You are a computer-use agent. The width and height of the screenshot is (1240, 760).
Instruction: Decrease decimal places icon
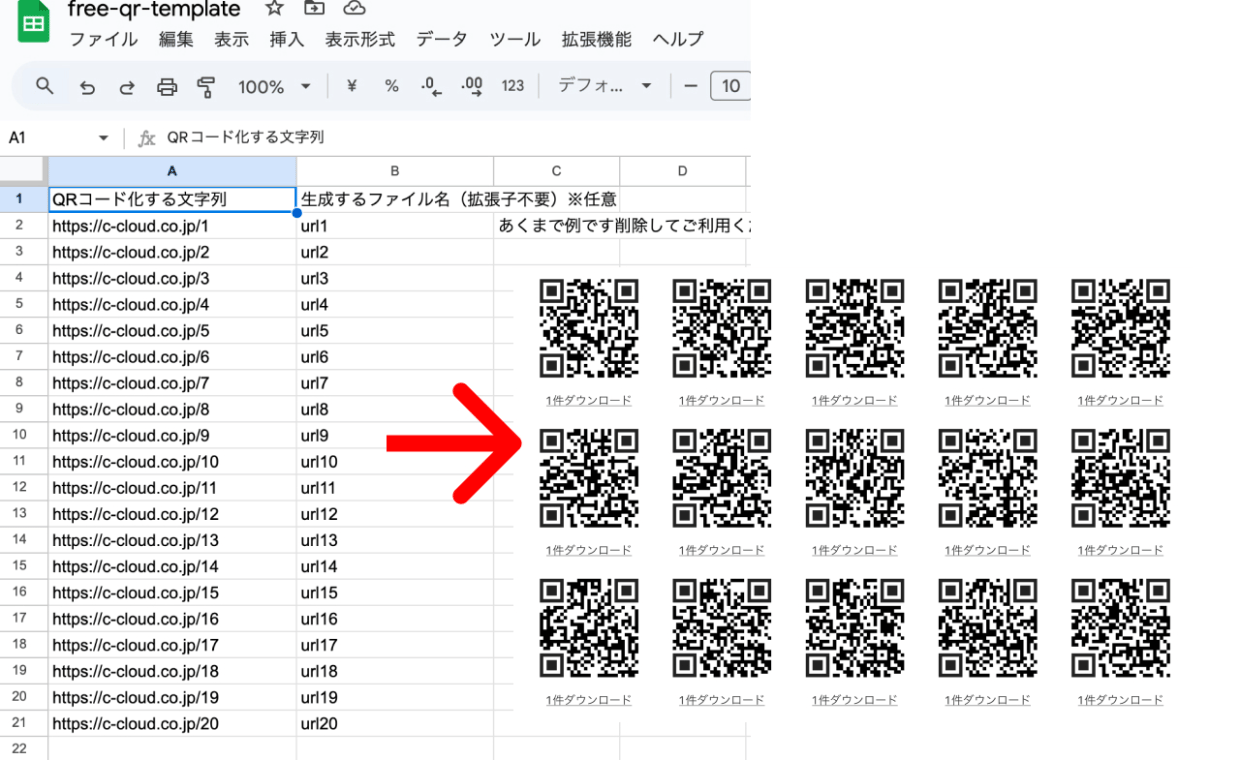(x=431, y=86)
